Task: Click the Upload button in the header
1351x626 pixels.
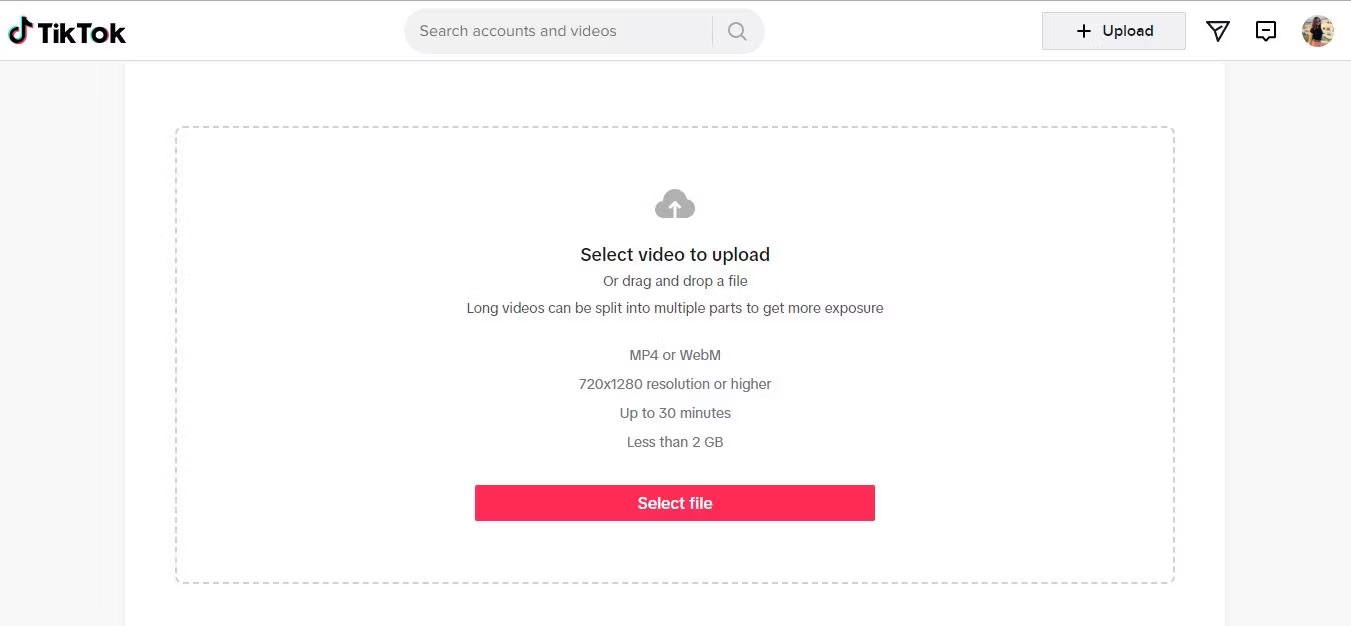Action: [1113, 31]
